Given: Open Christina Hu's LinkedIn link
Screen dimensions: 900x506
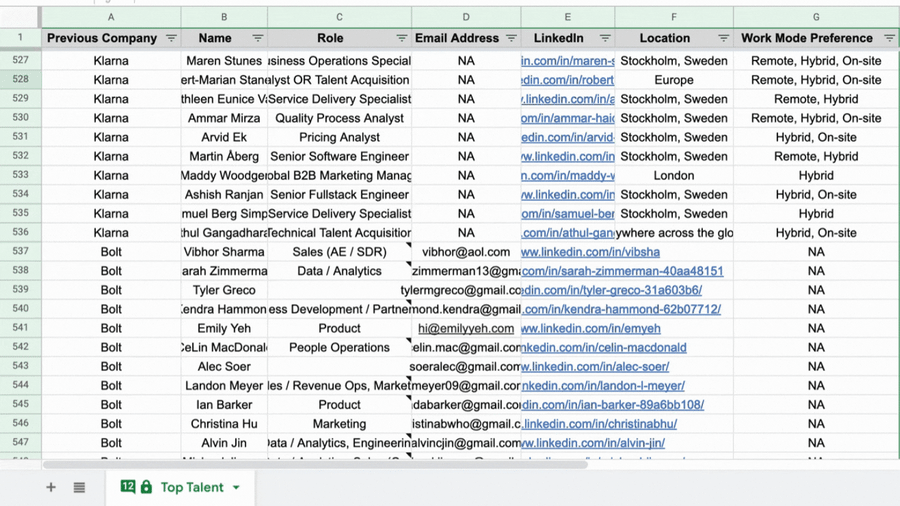Looking at the screenshot, I should click(599, 424).
